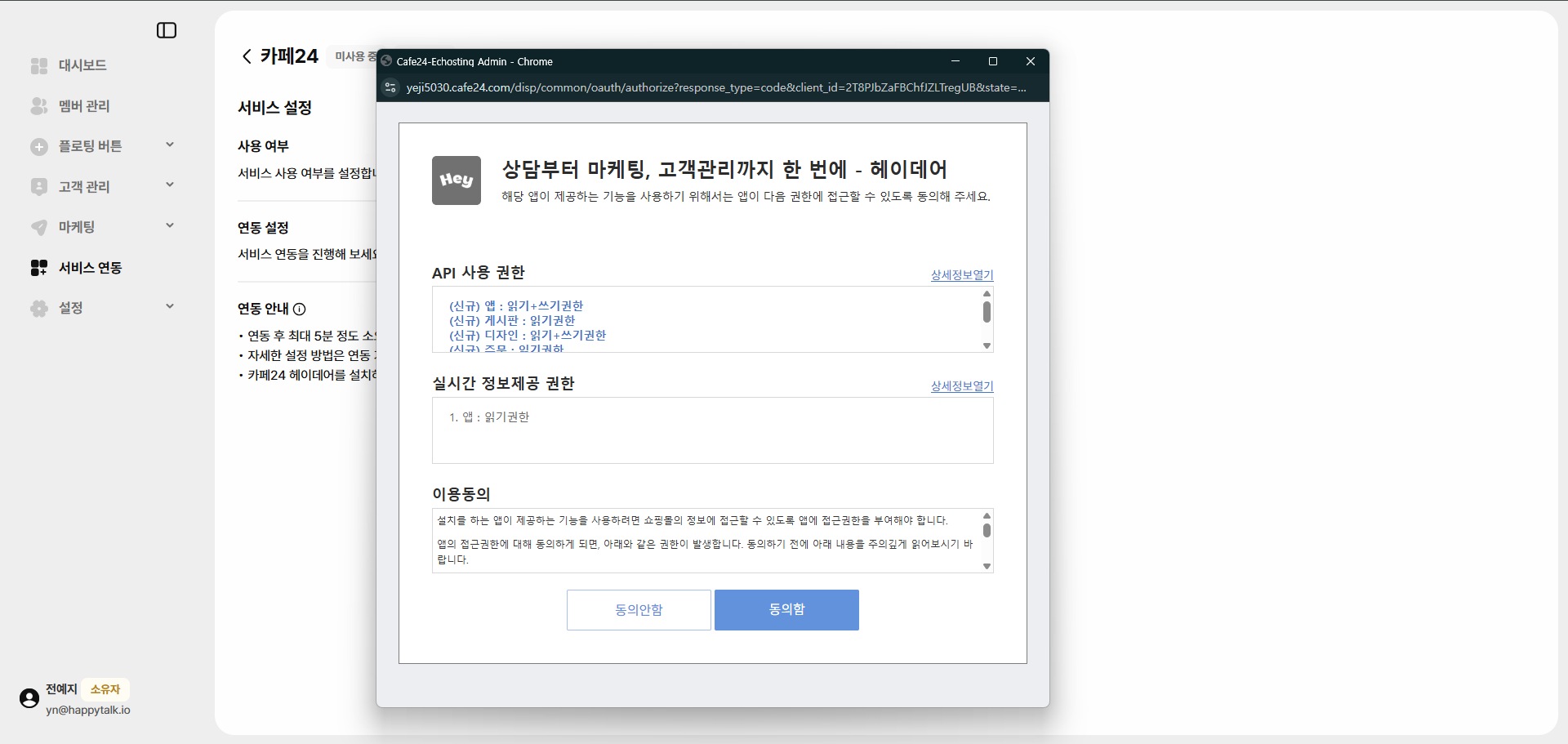Click the 플로팅 버튼 plus icon
Viewport: 1568px width, 744px height.
(x=39, y=147)
